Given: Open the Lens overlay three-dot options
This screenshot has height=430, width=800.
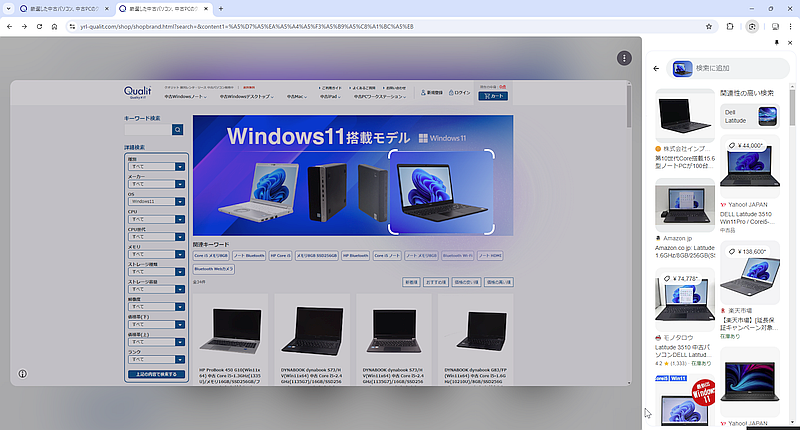Looking at the screenshot, I should [x=624, y=58].
